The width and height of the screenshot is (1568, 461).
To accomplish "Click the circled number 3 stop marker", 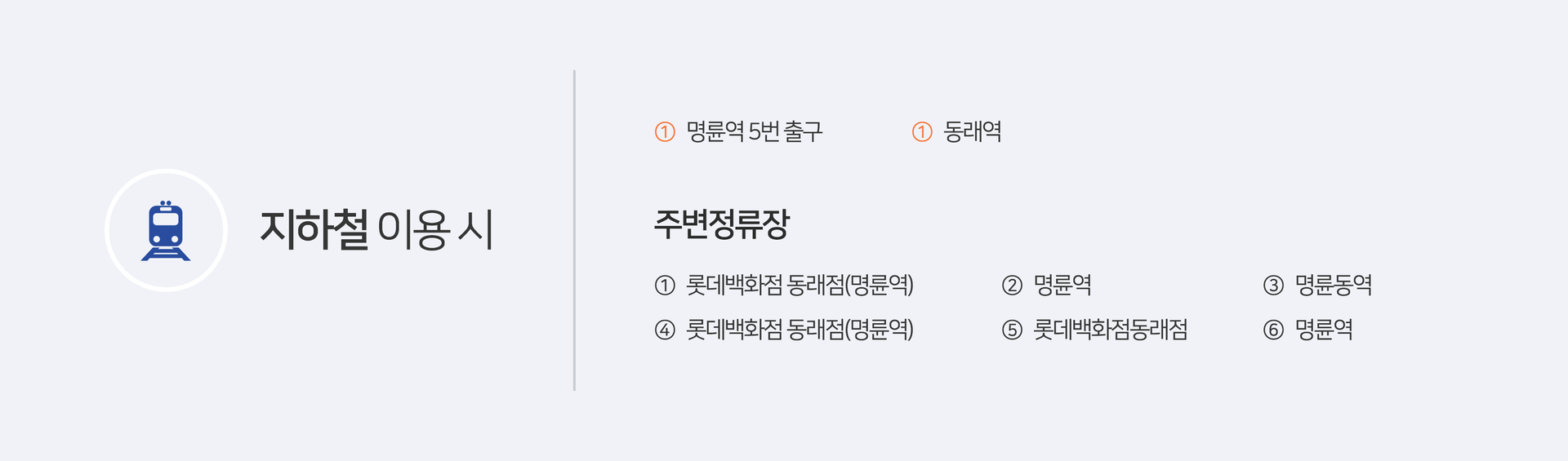I will click(1273, 285).
